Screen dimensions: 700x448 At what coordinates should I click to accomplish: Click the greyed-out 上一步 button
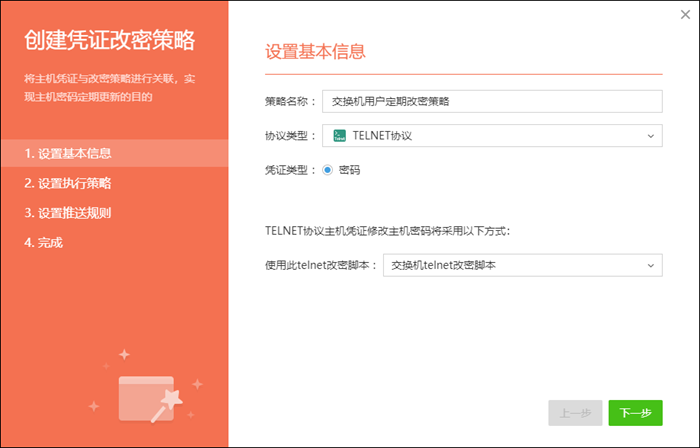pos(575,413)
